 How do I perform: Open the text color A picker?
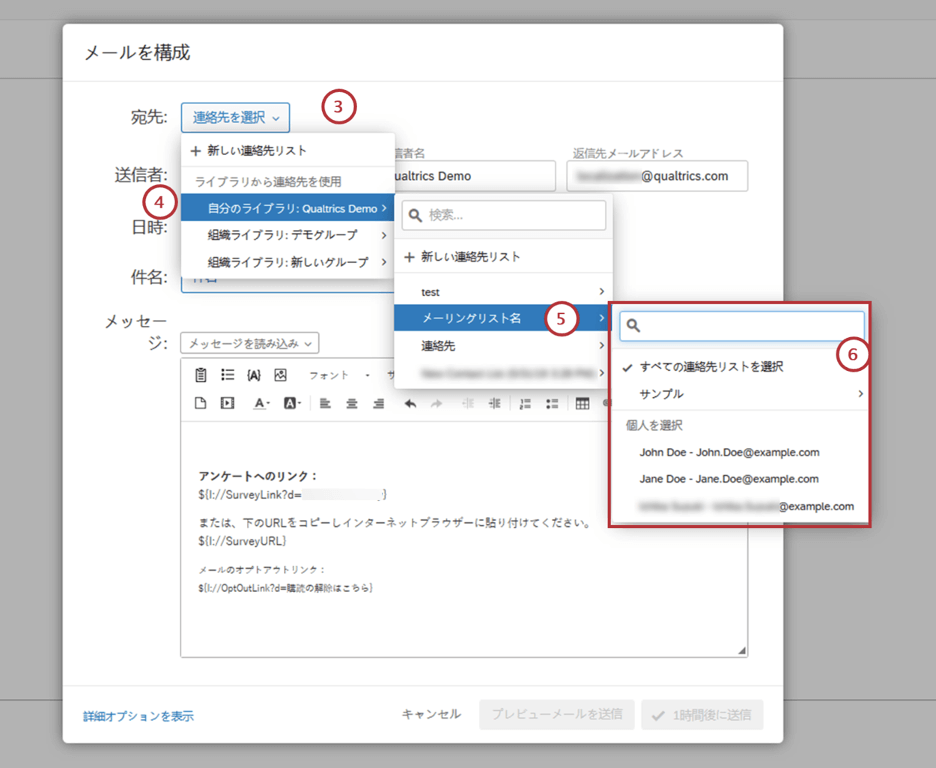(x=261, y=403)
